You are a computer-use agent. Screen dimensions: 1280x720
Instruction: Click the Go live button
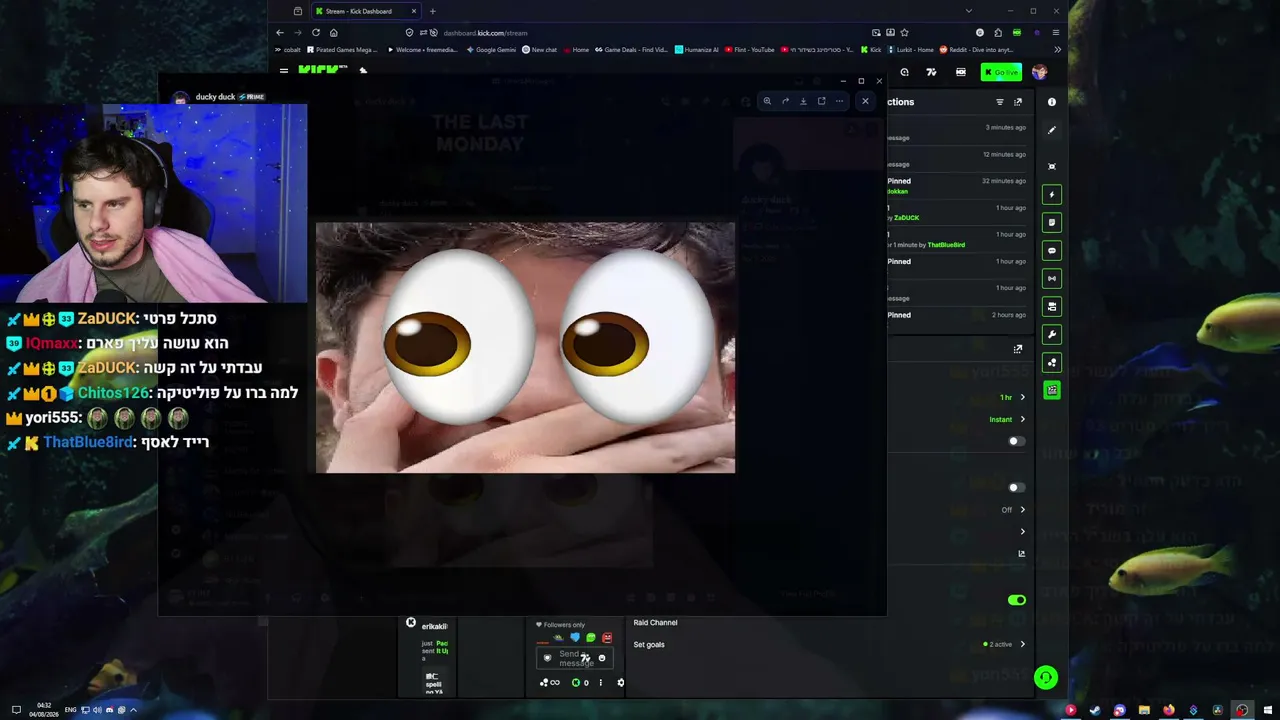click(1001, 72)
